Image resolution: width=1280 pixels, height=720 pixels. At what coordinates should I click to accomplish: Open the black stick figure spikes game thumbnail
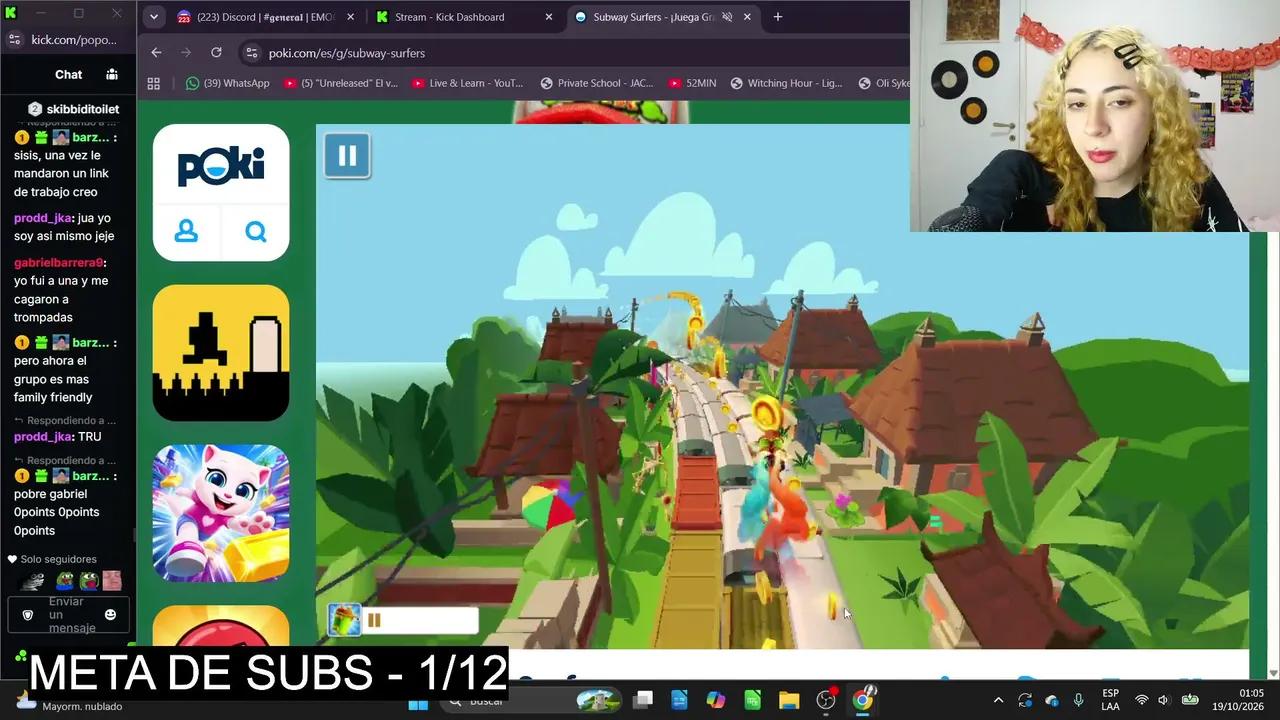click(221, 353)
